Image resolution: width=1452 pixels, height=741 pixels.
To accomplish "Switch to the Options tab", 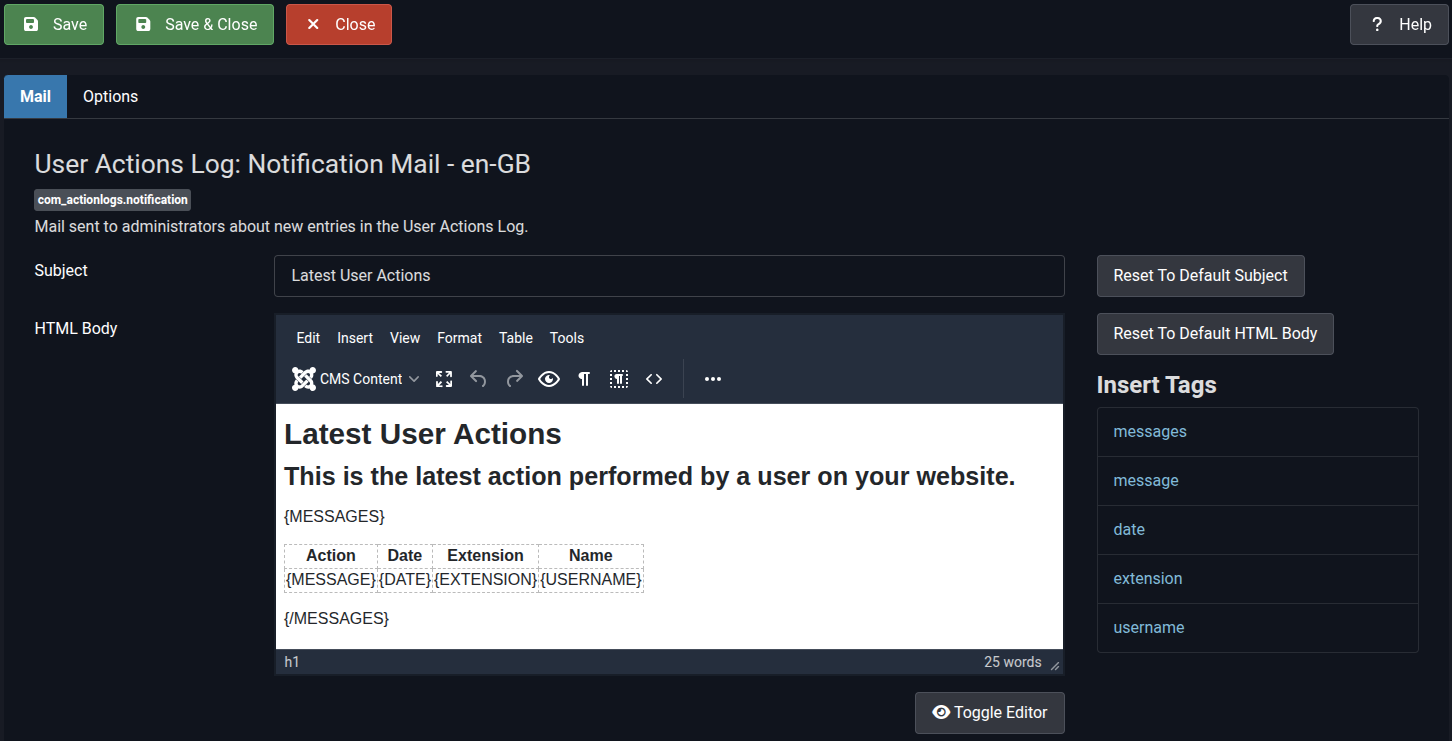I will coord(110,96).
